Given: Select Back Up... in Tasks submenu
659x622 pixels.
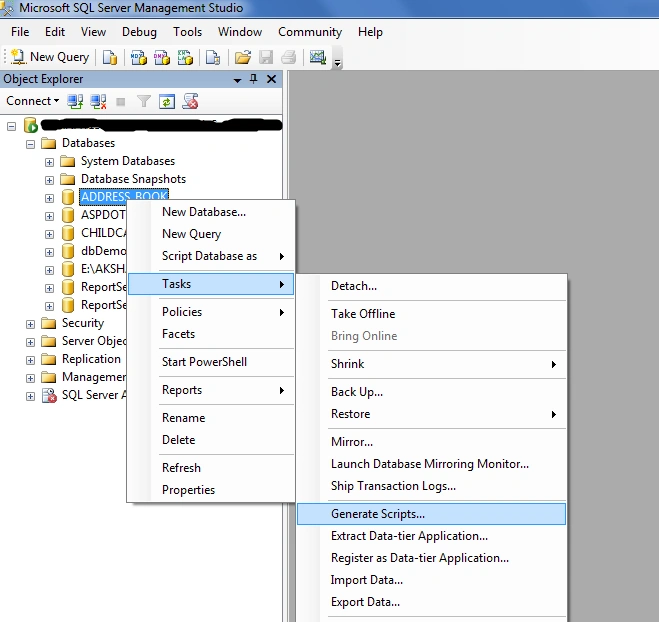Looking at the screenshot, I should pyautogui.click(x=432, y=392).
